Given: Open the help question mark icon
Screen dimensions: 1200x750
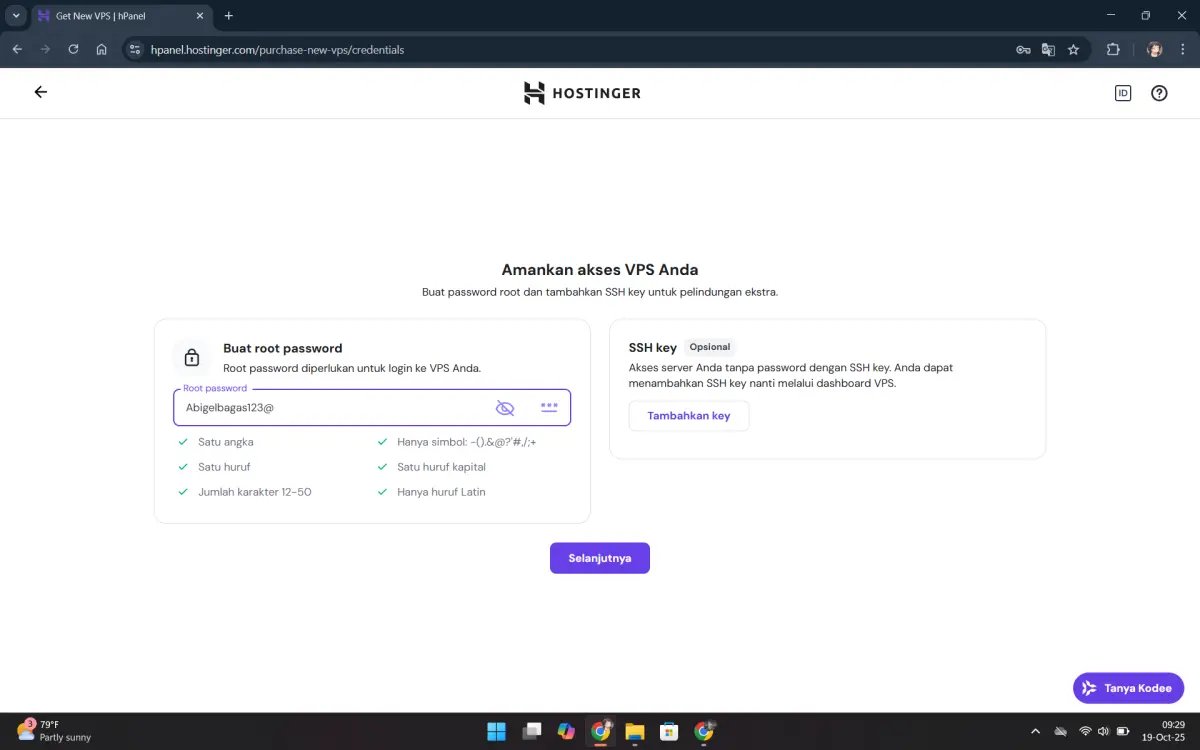Looking at the screenshot, I should (x=1159, y=93).
